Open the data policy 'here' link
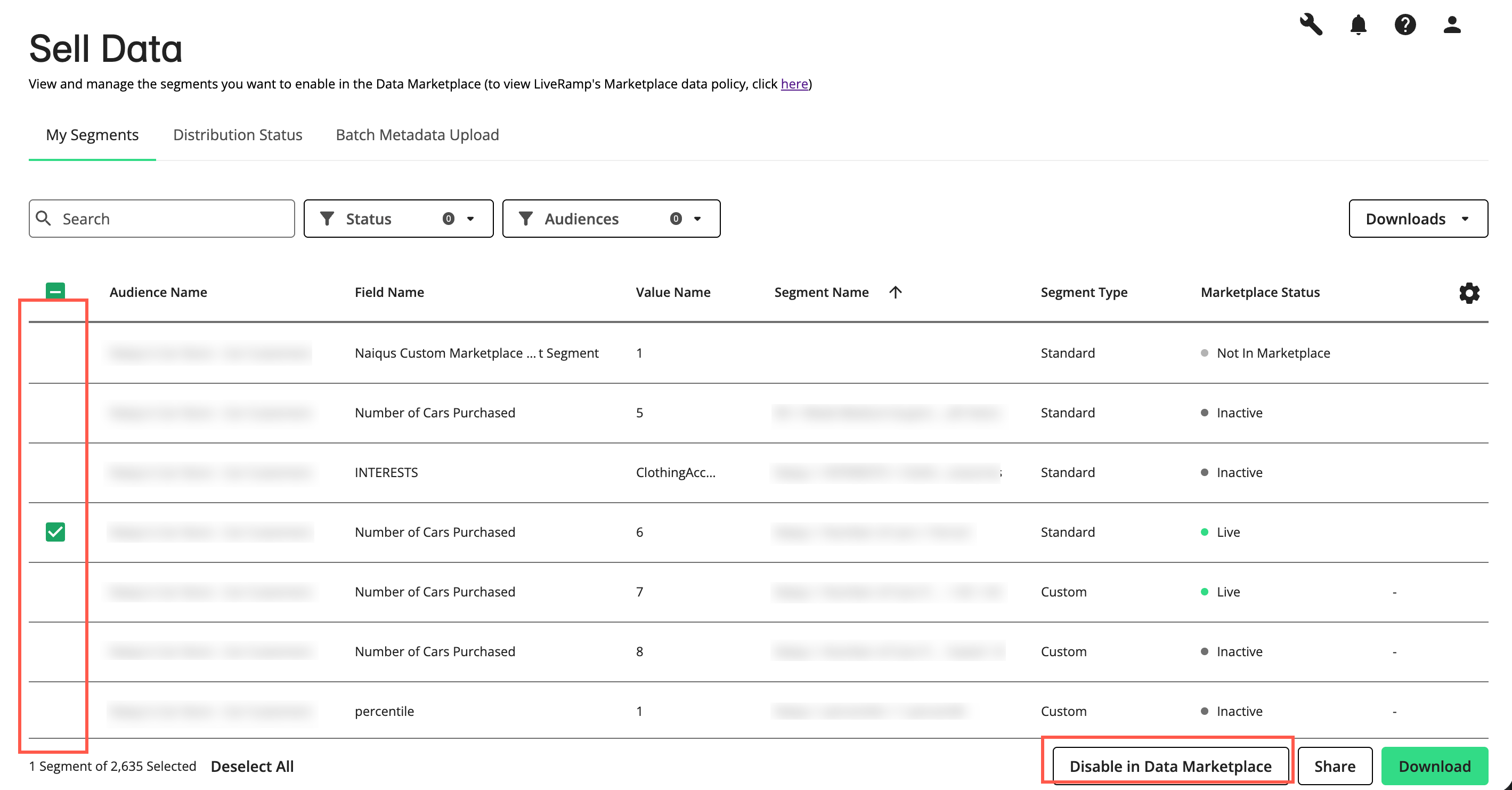 pos(794,84)
